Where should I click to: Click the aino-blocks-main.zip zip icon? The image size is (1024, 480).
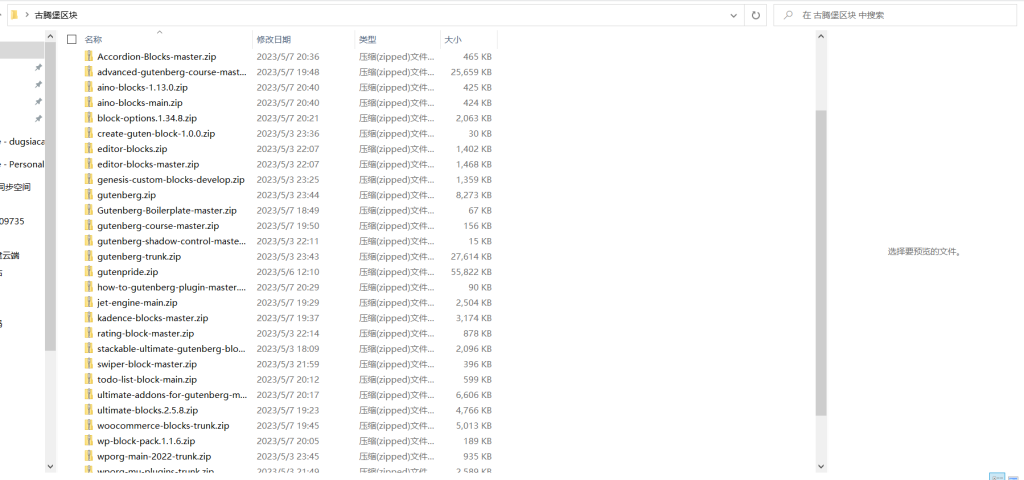pyautogui.click(x=89, y=103)
